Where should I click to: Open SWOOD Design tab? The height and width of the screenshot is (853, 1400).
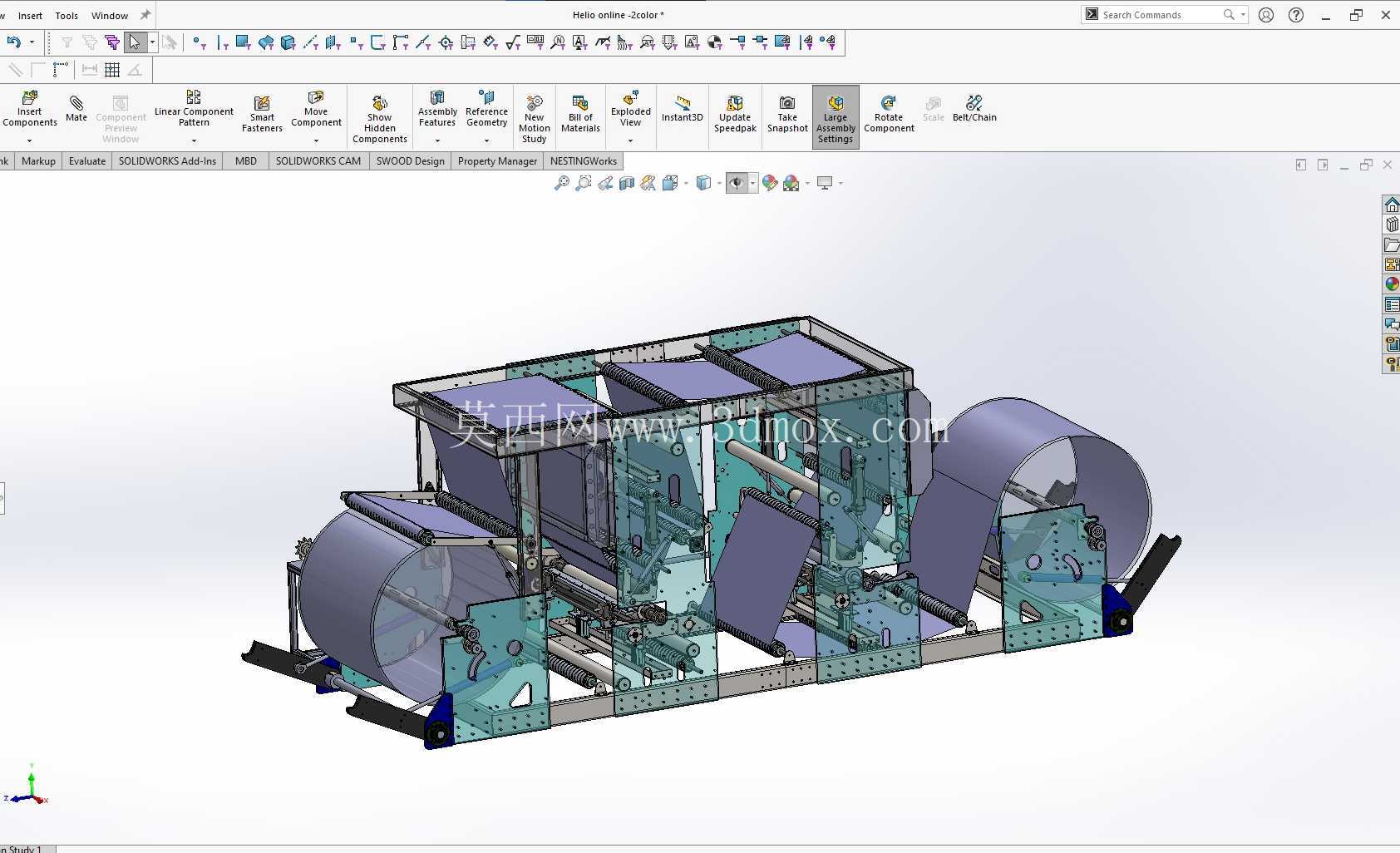[x=411, y=161]
